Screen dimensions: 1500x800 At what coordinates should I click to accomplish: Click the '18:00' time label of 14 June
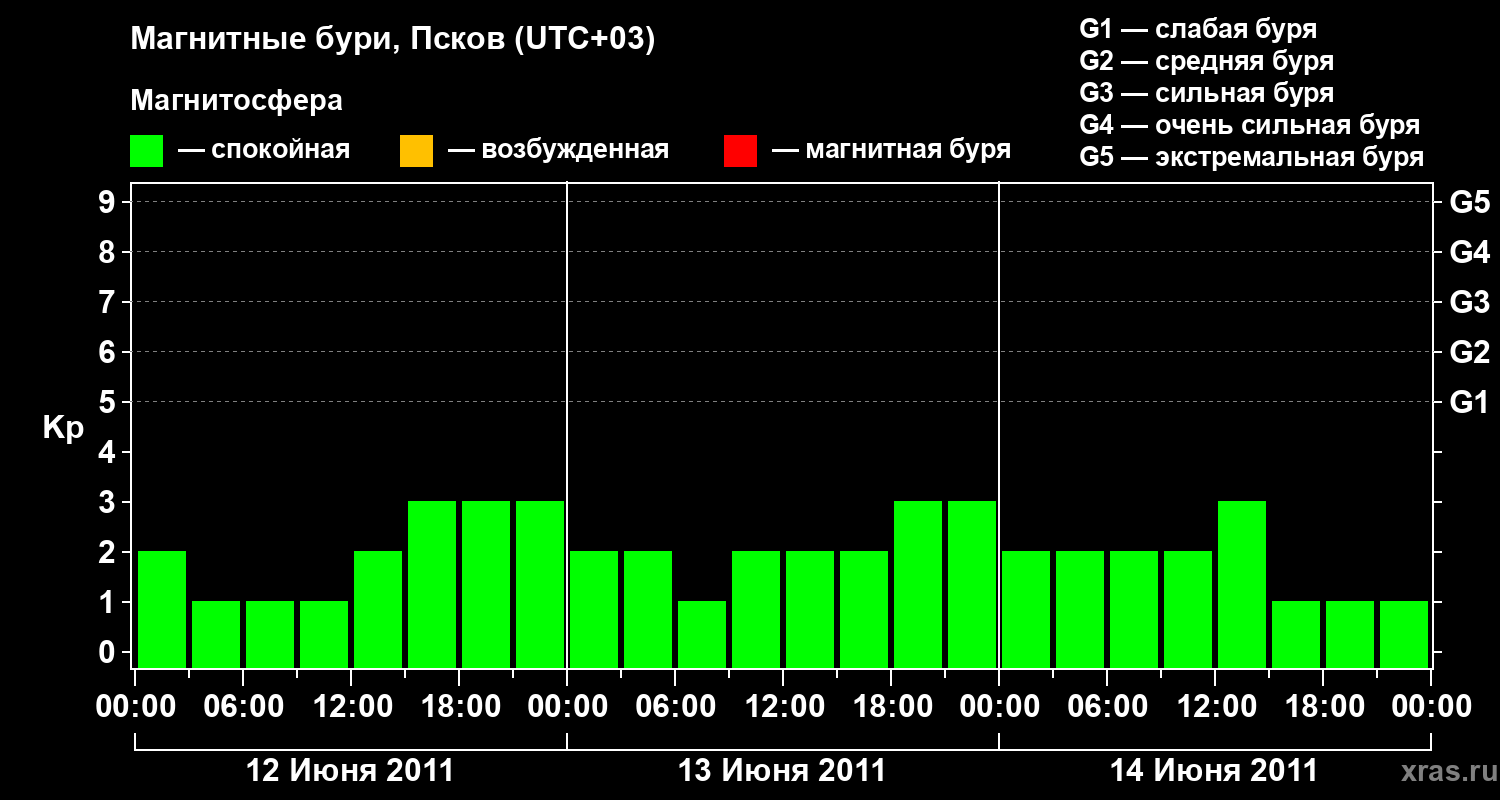(x=1323, y=707)
